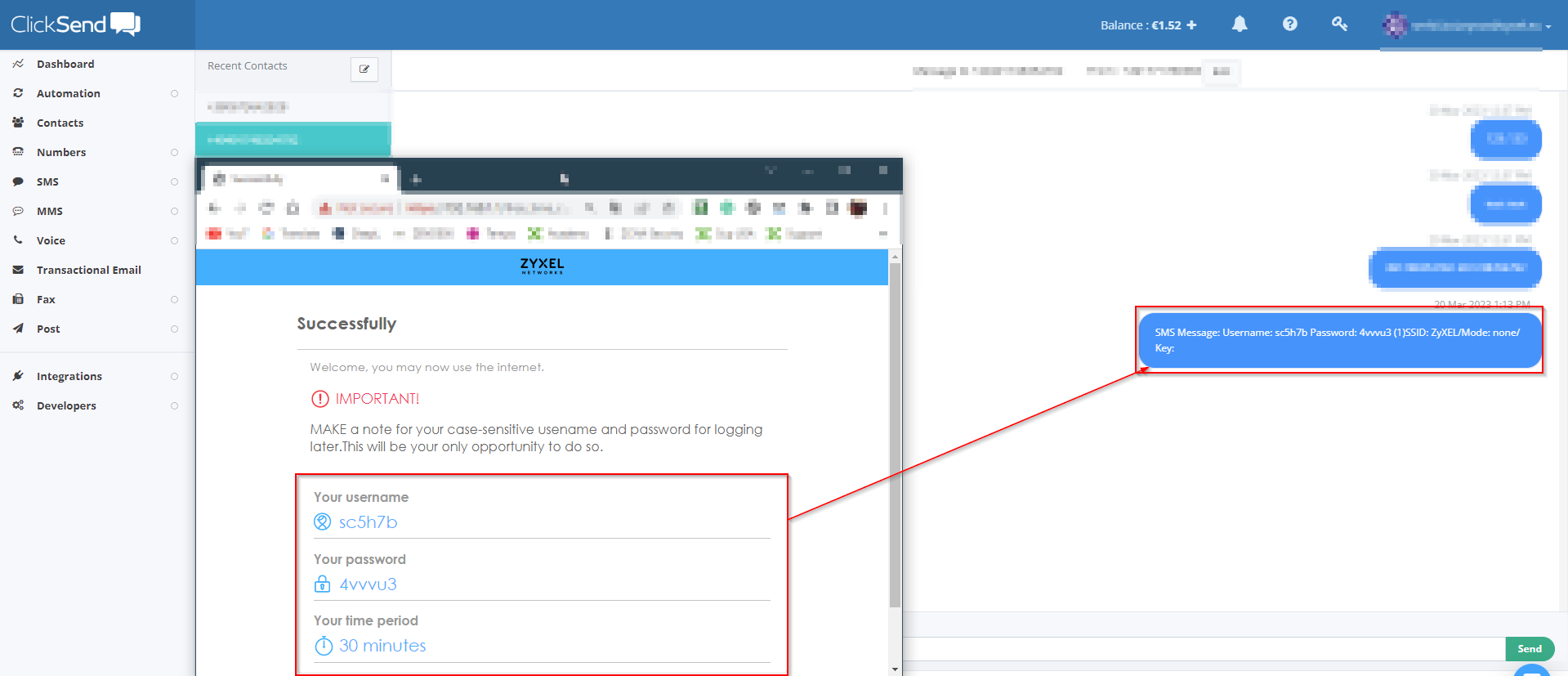1568x676 pixels.
Task: Open the API key icon in header
Action: point(1339,25)
